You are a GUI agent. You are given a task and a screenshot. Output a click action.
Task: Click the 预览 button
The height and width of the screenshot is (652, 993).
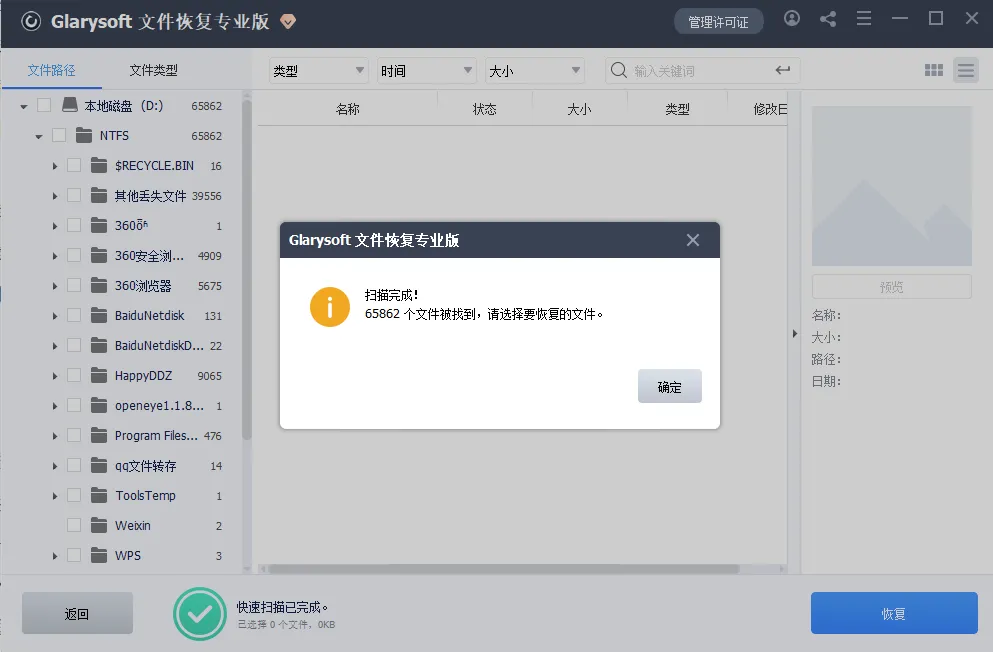tap(892, 287)
